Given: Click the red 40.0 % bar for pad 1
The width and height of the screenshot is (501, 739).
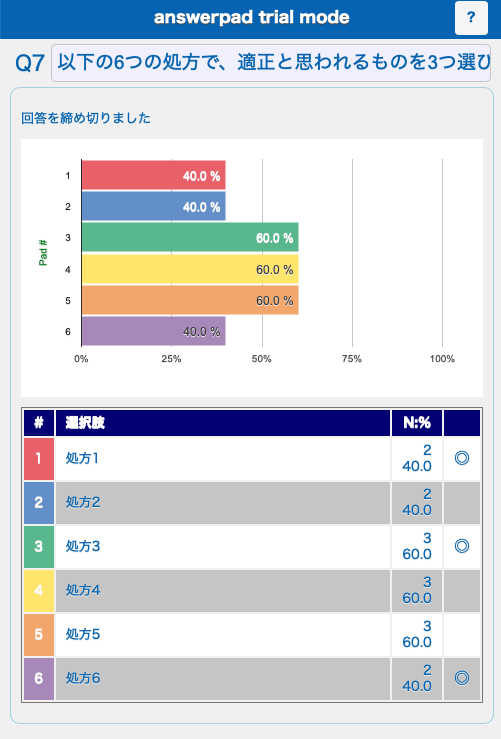Looking at the screenshot, I should click(x=154, y=175).
